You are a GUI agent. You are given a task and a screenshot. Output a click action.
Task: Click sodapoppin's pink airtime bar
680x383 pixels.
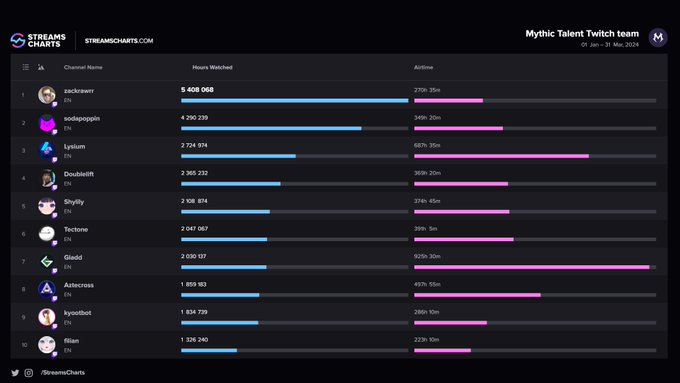tap(458, 128)
